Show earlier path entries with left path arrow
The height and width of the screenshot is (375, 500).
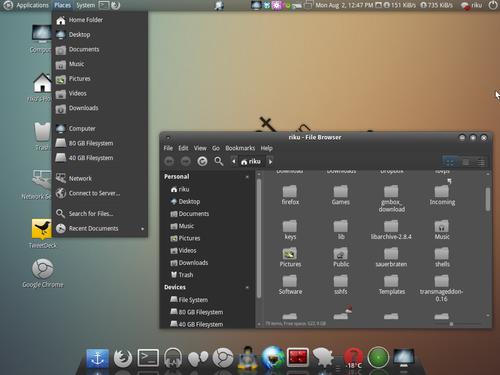(x=234, y=162)
